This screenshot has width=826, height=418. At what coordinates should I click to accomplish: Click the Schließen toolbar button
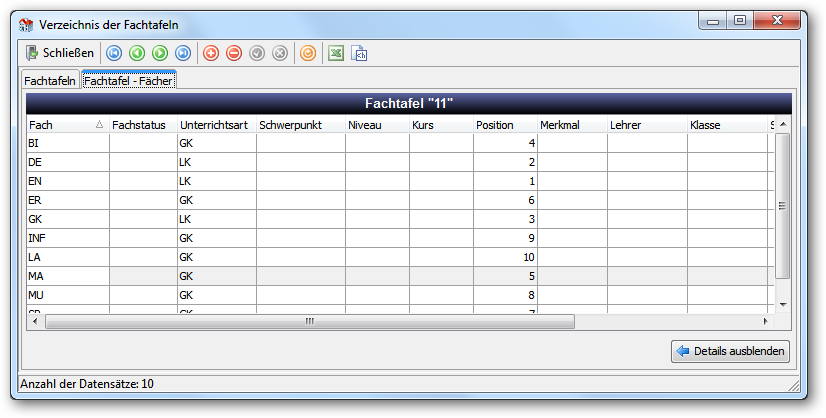pos(60,53)
